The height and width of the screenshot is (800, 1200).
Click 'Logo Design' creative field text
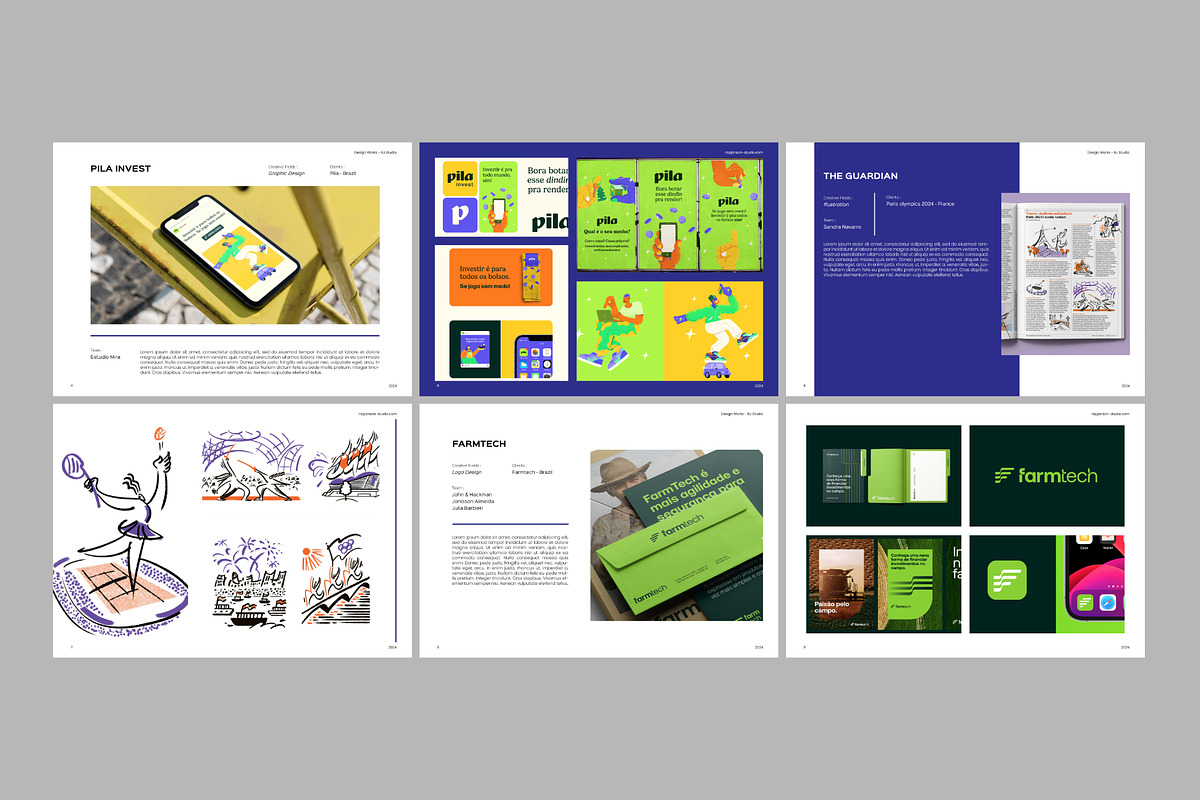[x=469, y=471]
